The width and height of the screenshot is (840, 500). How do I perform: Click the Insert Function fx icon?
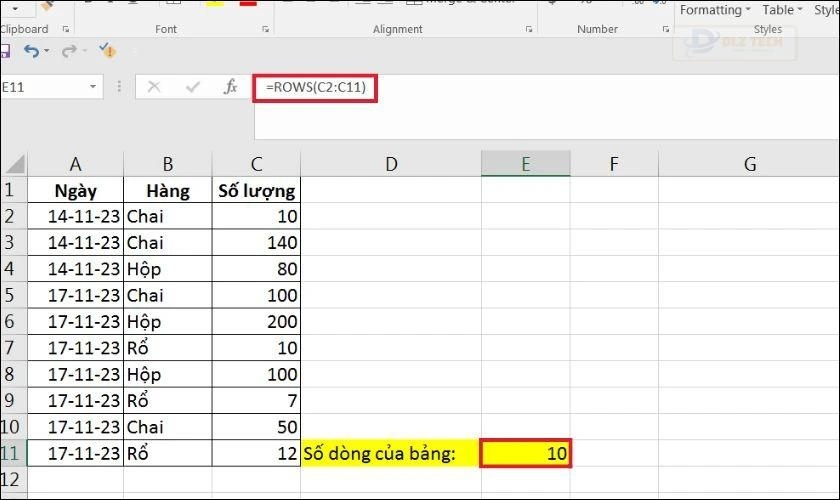tap(230, 87)
